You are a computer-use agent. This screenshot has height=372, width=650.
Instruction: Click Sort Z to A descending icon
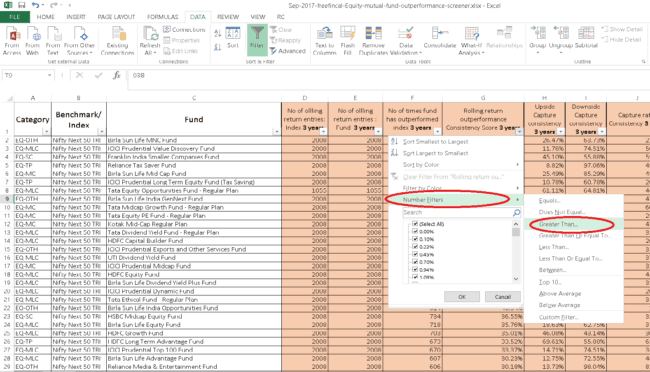[x=218, y=47]
